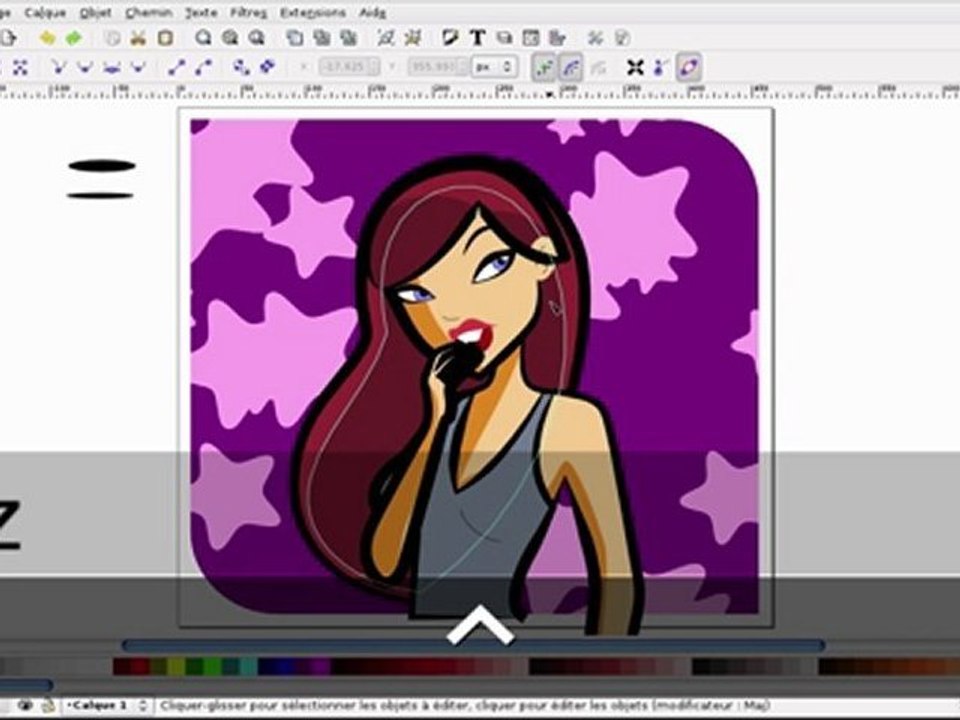The width and height of the screenshot is (960, 720).
Task: Open the Aide menu
Action: pyautogui.click(x=372, y=12)
